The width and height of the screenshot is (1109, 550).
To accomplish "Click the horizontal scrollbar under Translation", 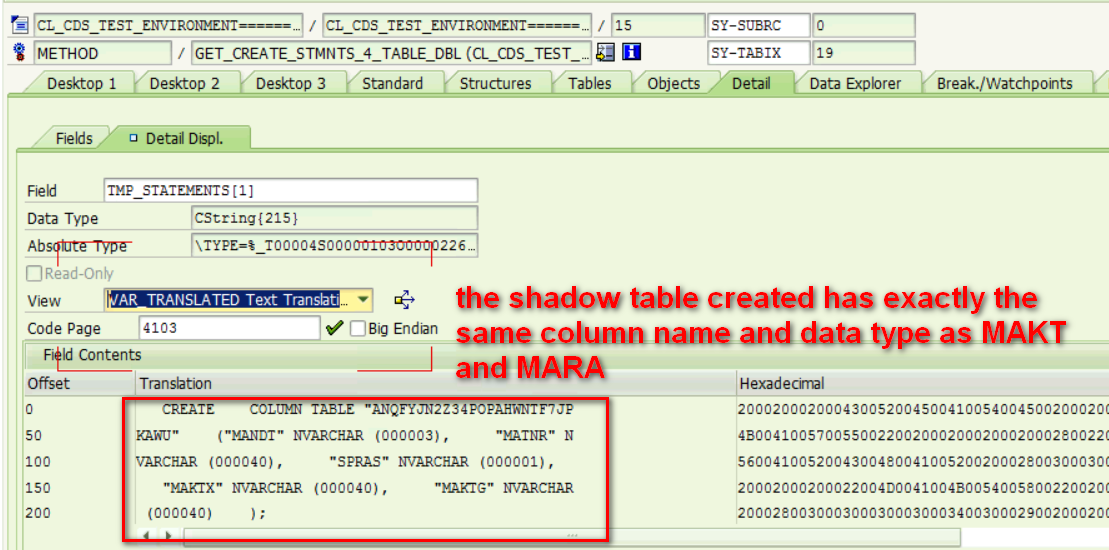I will [571, 536].
